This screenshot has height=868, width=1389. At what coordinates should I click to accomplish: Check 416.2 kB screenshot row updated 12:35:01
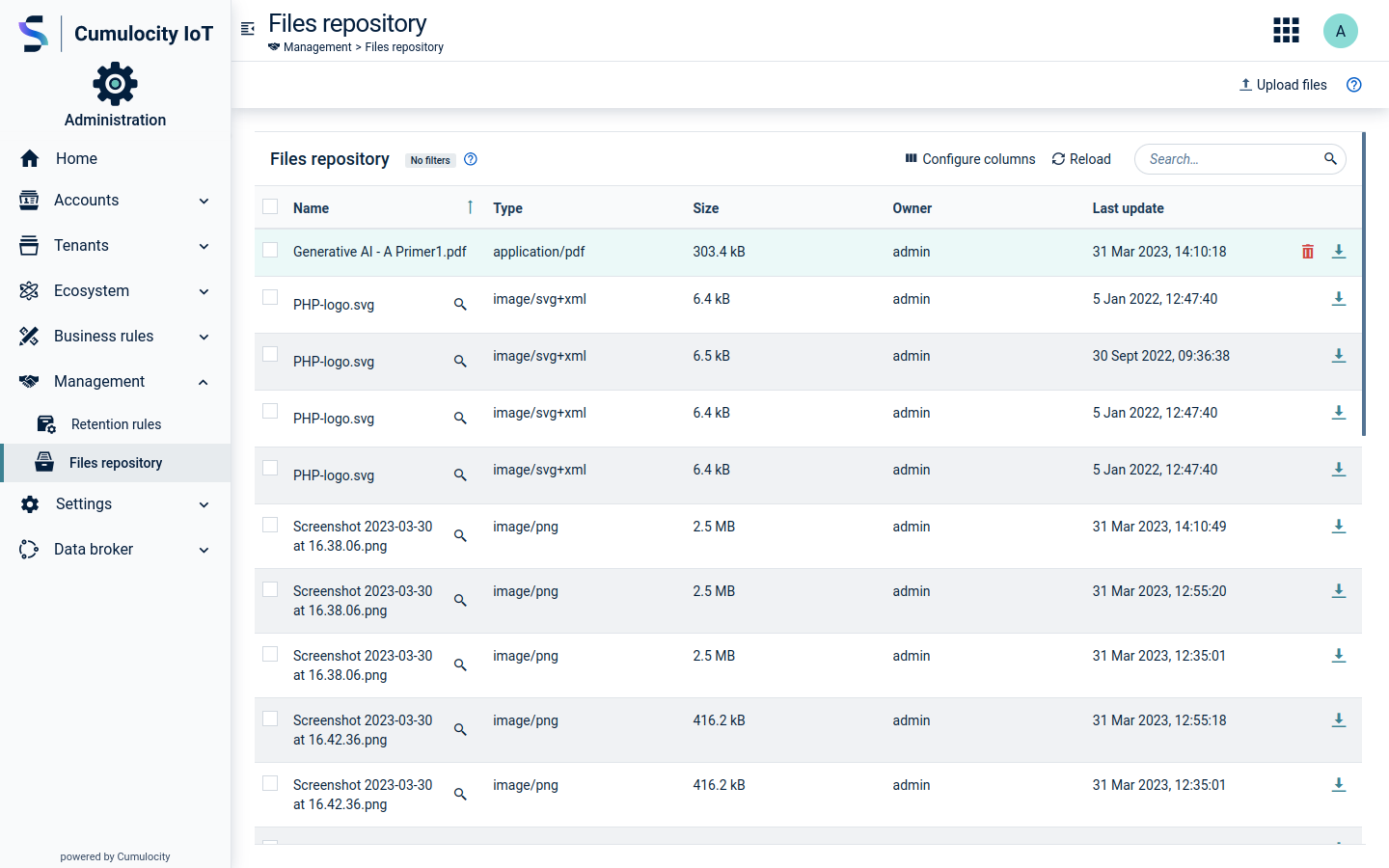[x=270, y=783]
